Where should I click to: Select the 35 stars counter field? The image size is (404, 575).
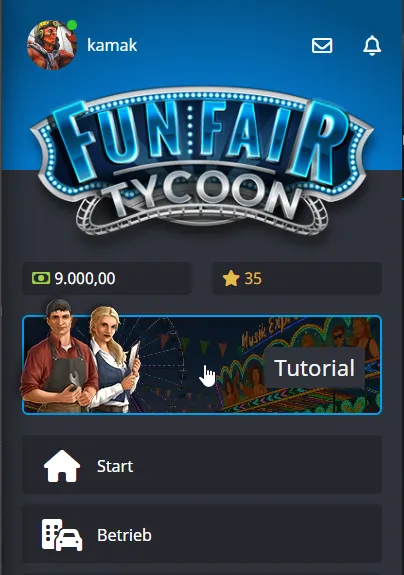pyautogui.click(x=297, y=278)
